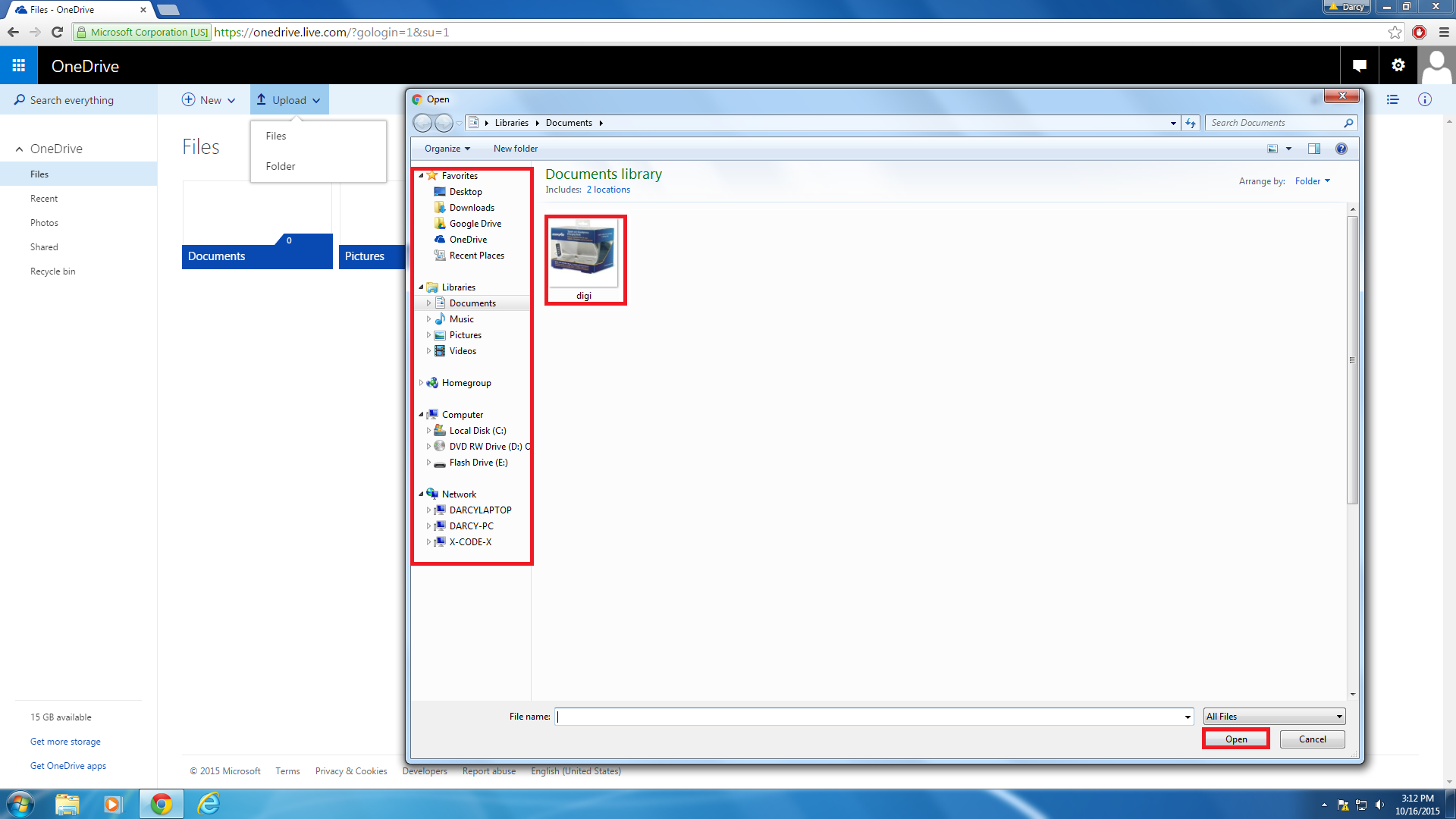Screen dimensions: 1456x819
Task: Select Pictures library in tree
Action: click(465, 335)
